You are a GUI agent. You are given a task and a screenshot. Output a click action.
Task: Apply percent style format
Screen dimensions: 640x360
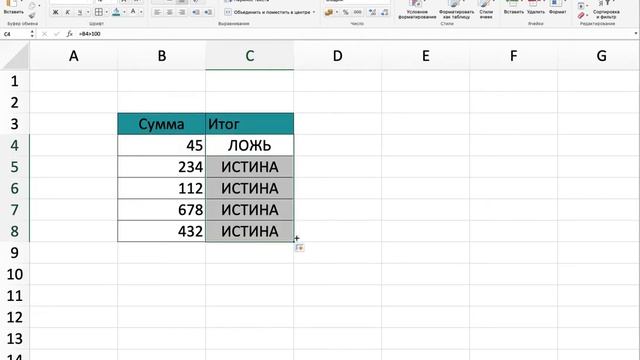pyautogui.click(x=346, y=12)
